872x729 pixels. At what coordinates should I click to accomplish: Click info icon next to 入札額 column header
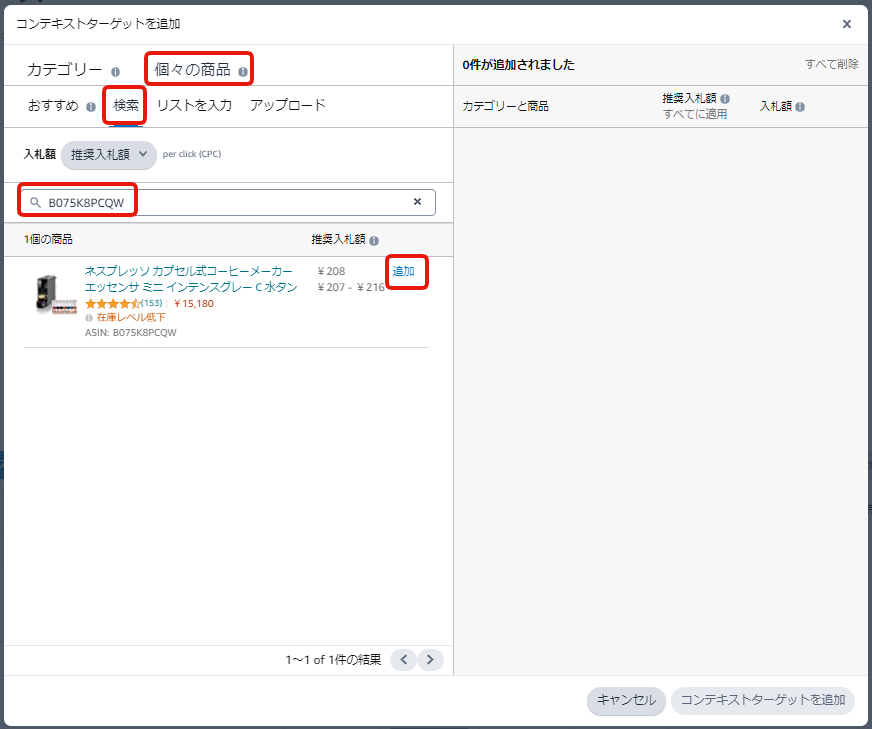point(800,107)
